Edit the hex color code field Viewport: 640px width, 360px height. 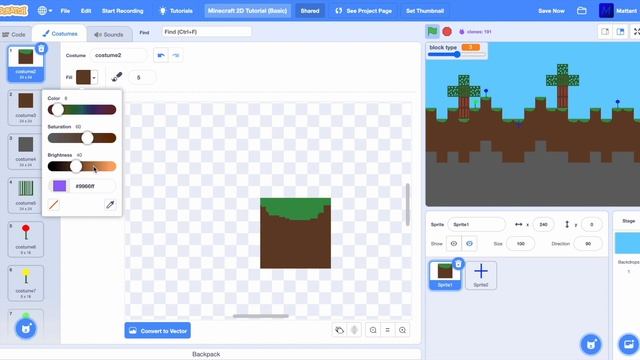point(93,186)
